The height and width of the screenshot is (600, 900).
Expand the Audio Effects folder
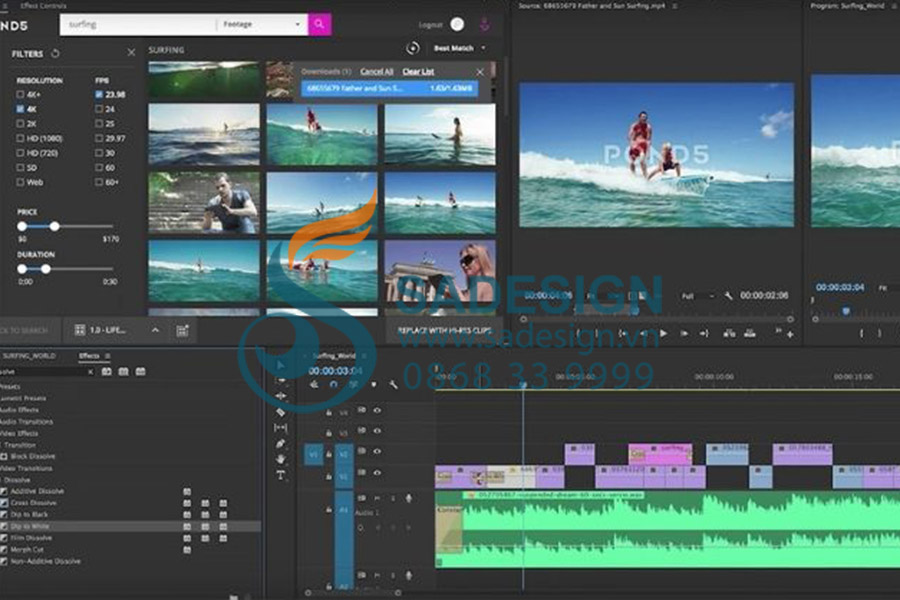(x=19, y=410)
